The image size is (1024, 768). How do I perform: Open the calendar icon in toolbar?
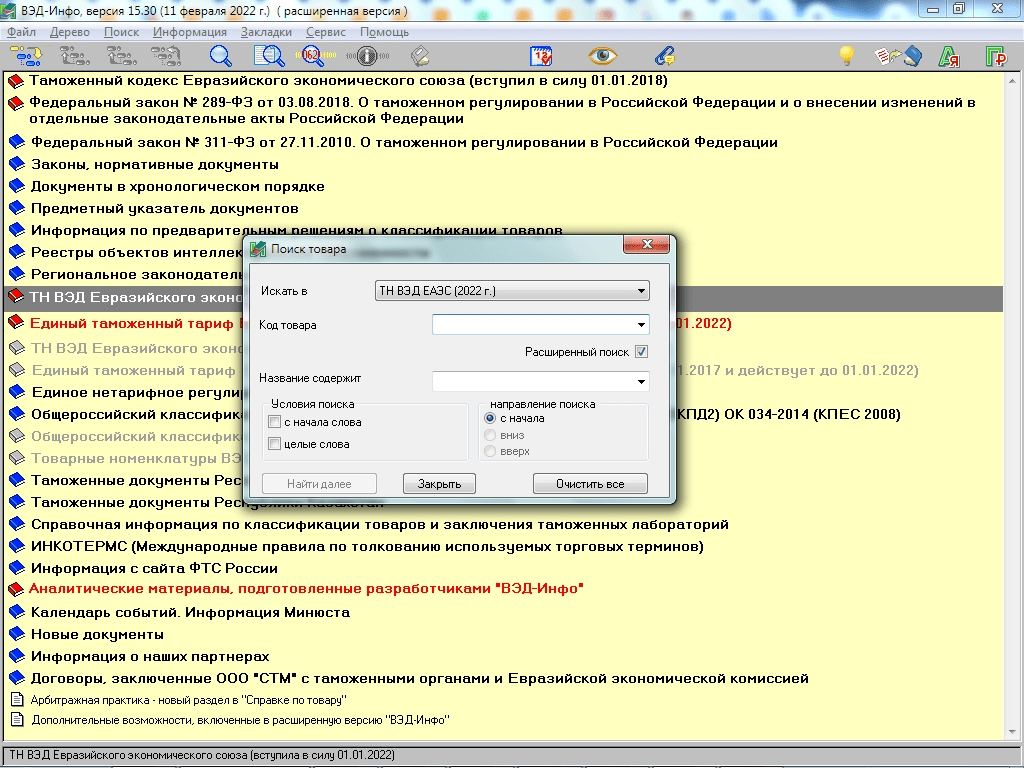click(x=541, y=57)
